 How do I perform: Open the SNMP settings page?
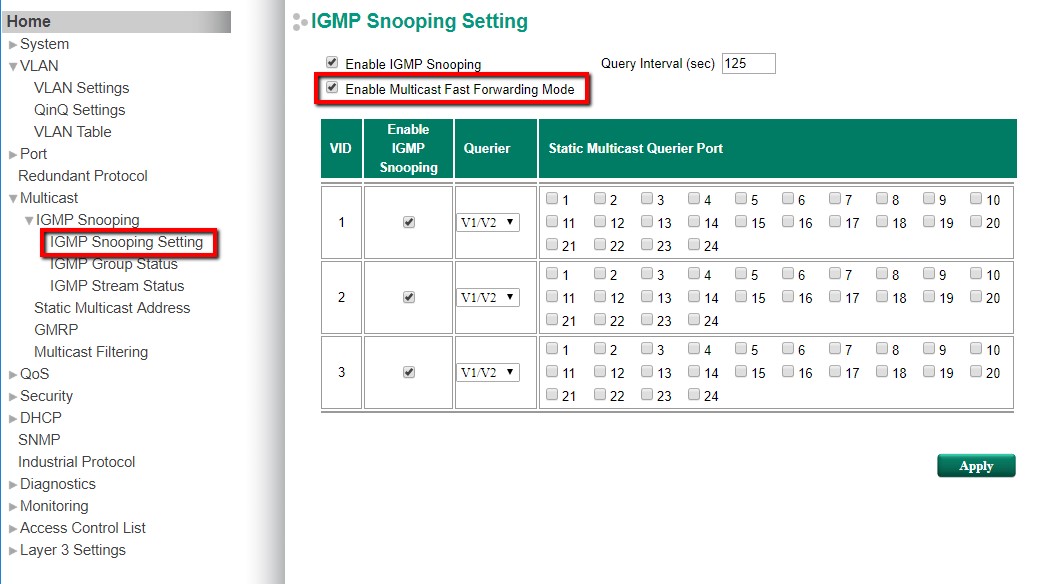pyautogui.click(x=39, y=440)
